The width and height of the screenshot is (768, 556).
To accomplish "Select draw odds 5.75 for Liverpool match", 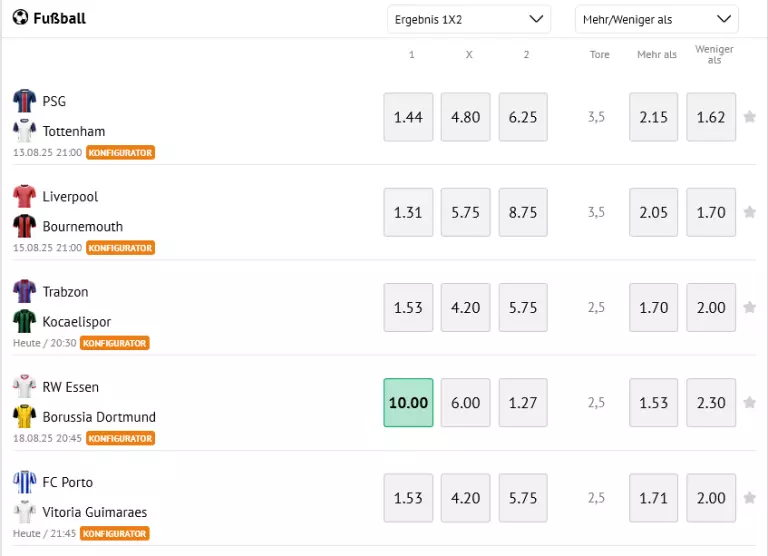I will tap(465, 212).
